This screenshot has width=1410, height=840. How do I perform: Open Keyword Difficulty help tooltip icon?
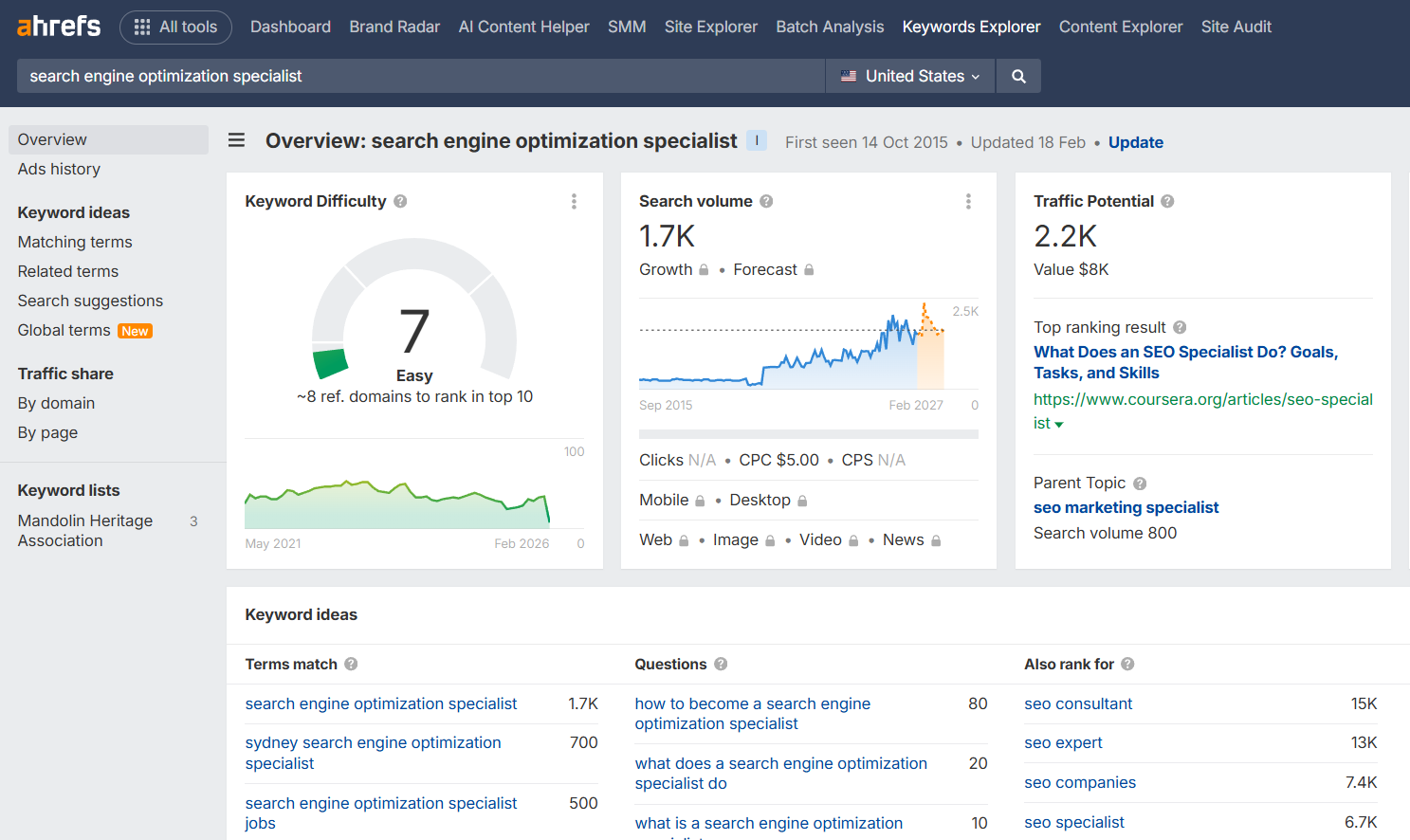pos(400,201)
